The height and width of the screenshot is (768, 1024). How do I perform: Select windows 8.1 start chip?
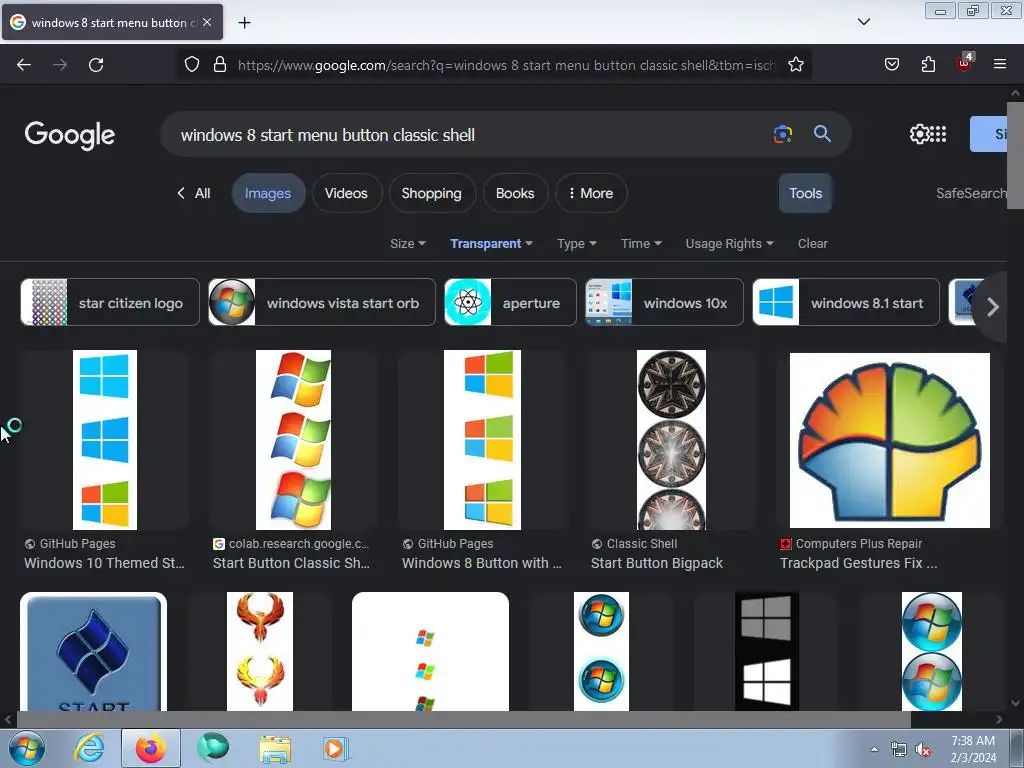pyautogui.click(x=846, y=302)
